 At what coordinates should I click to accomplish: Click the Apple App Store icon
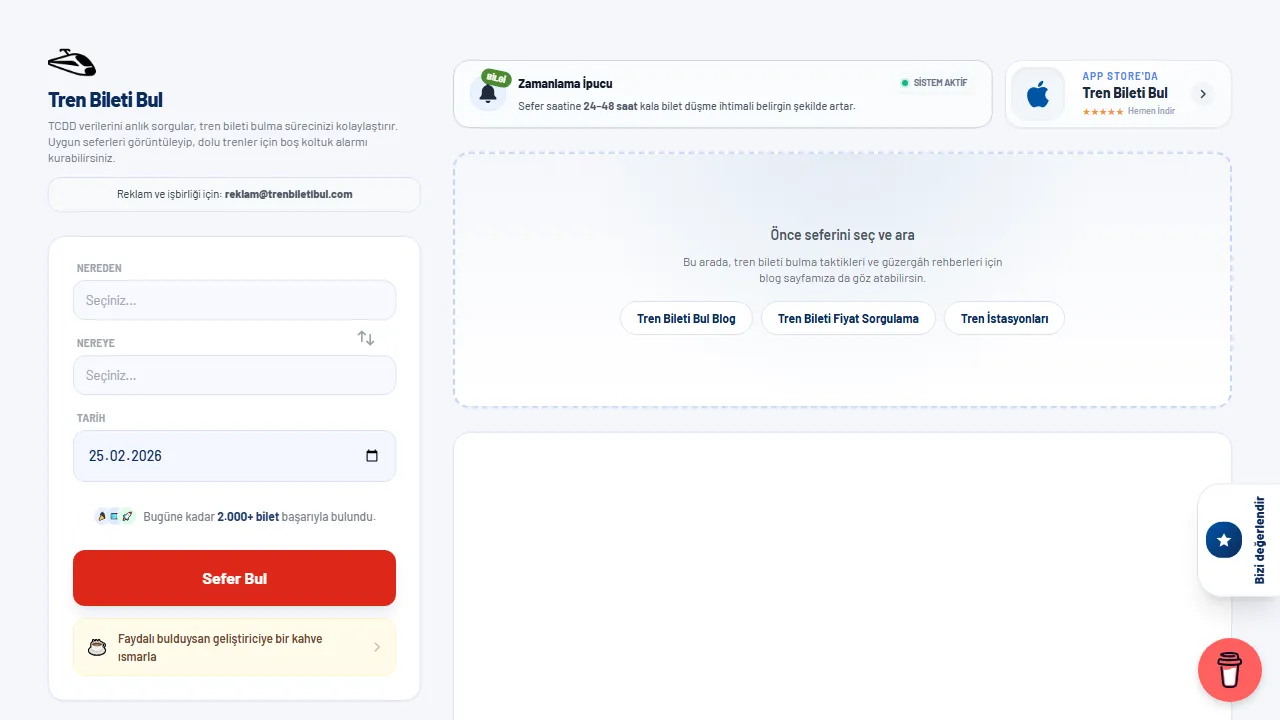[x=1037, y=94]
